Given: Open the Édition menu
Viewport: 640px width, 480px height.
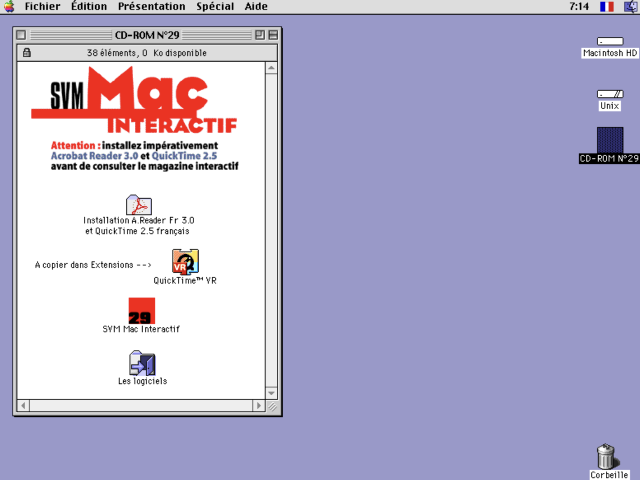Looking at the screenshot, I should pos(89,7).
